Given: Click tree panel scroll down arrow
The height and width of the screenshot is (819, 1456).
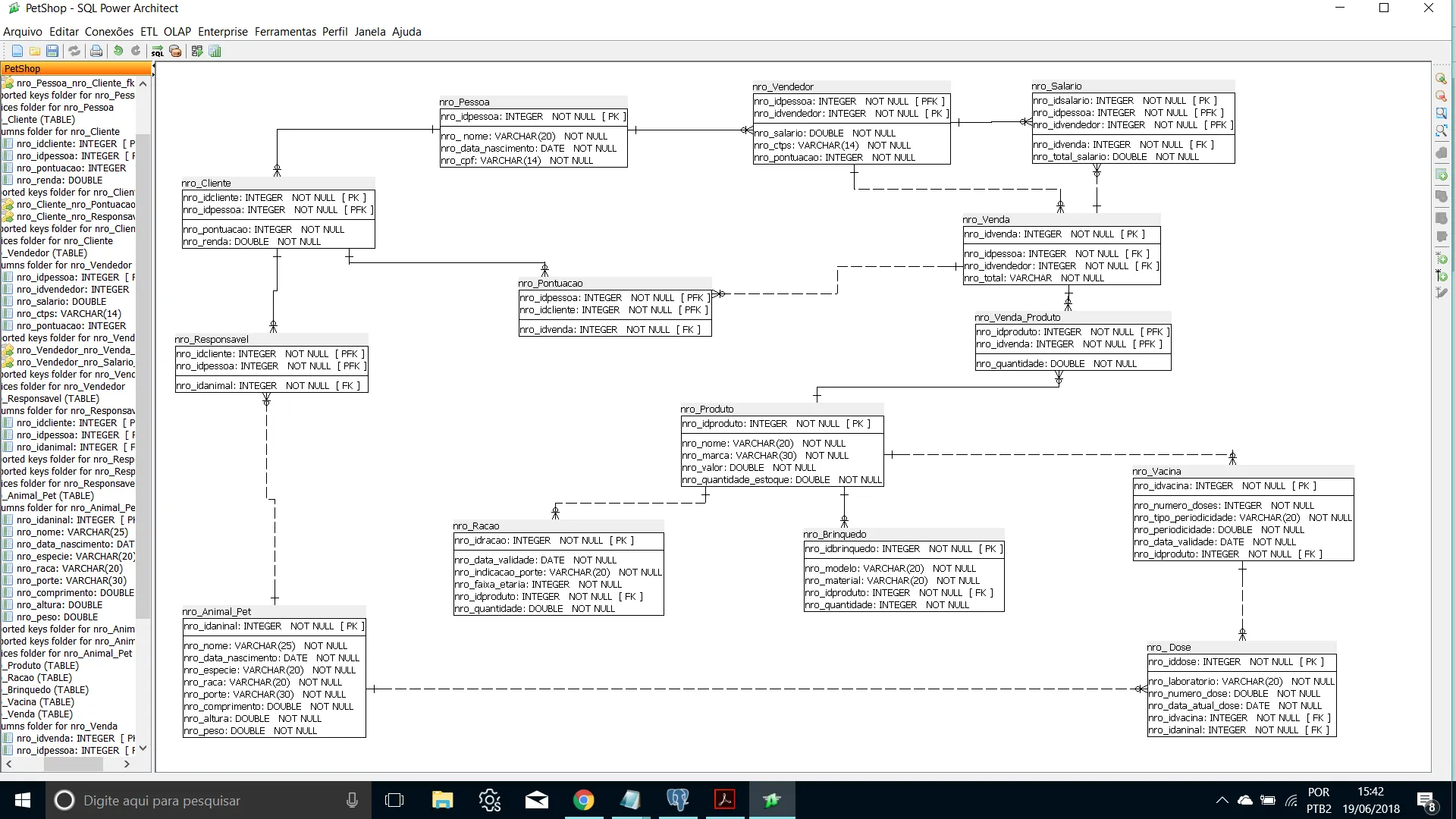Looking at the screenshot, I should click(143, 748).
